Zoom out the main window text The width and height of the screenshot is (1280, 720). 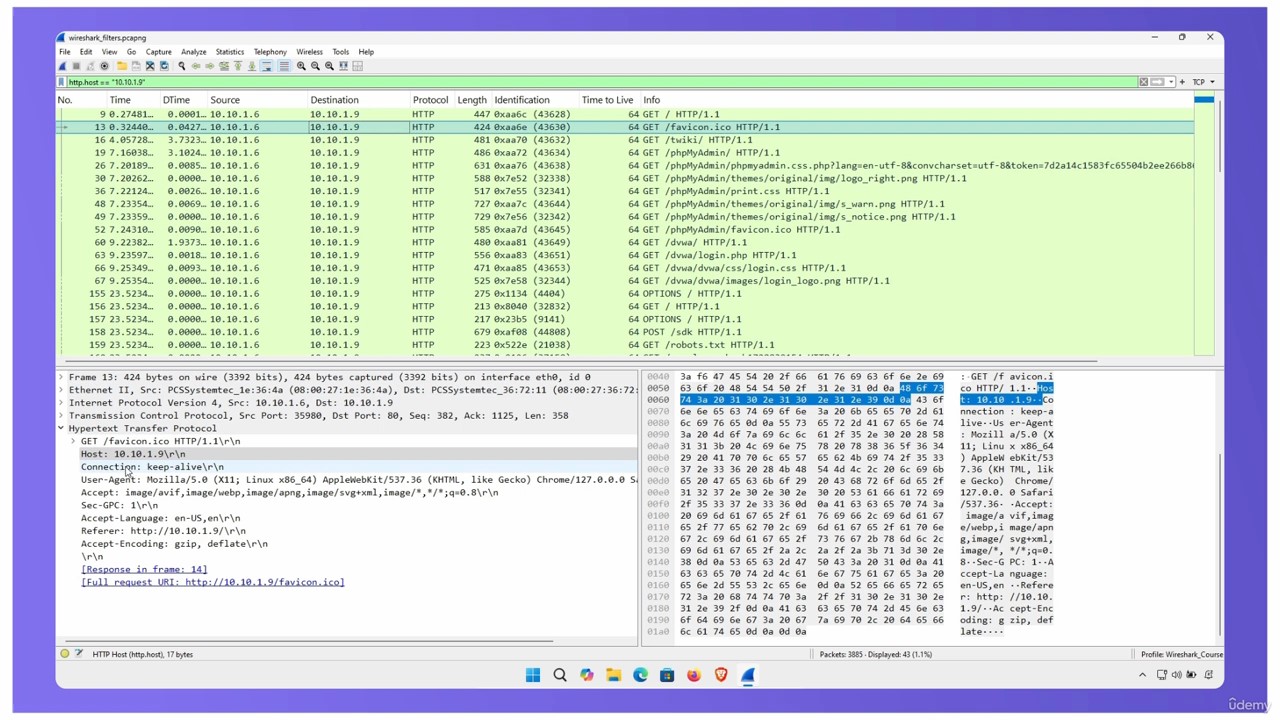click(315, 66)
